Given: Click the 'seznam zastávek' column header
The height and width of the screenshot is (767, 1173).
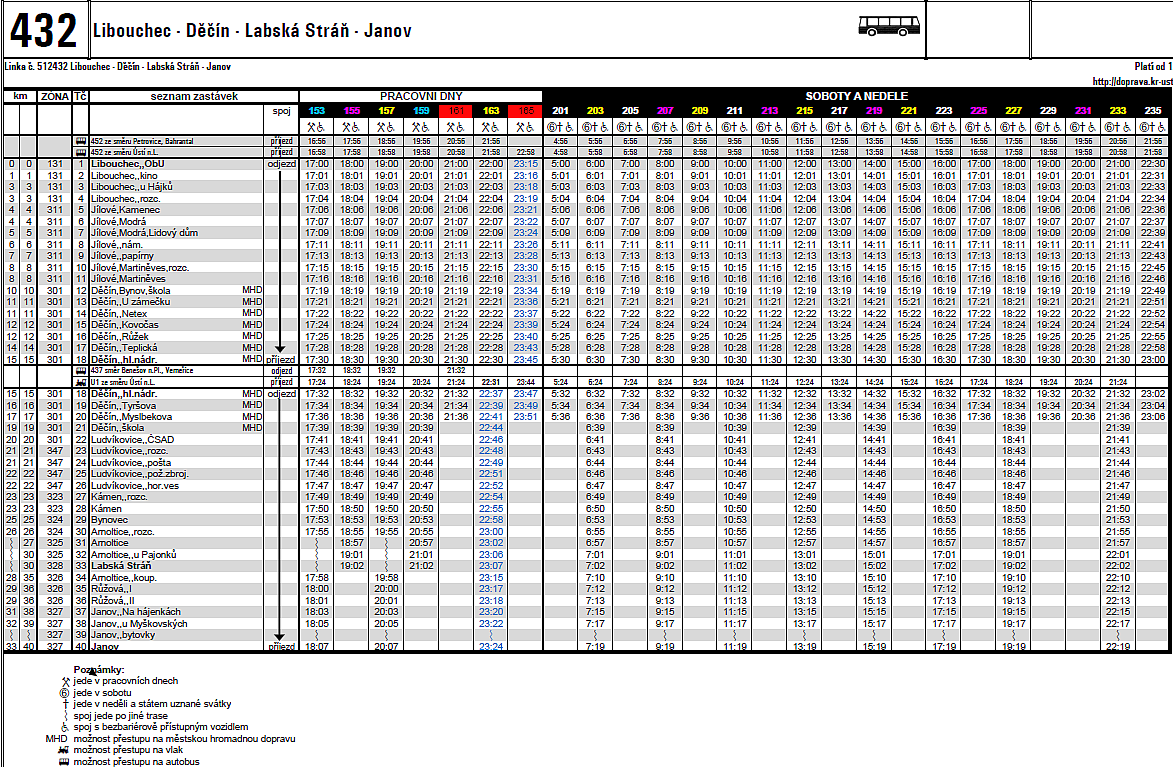Looking at the screenshot, I should pos(195,96).
